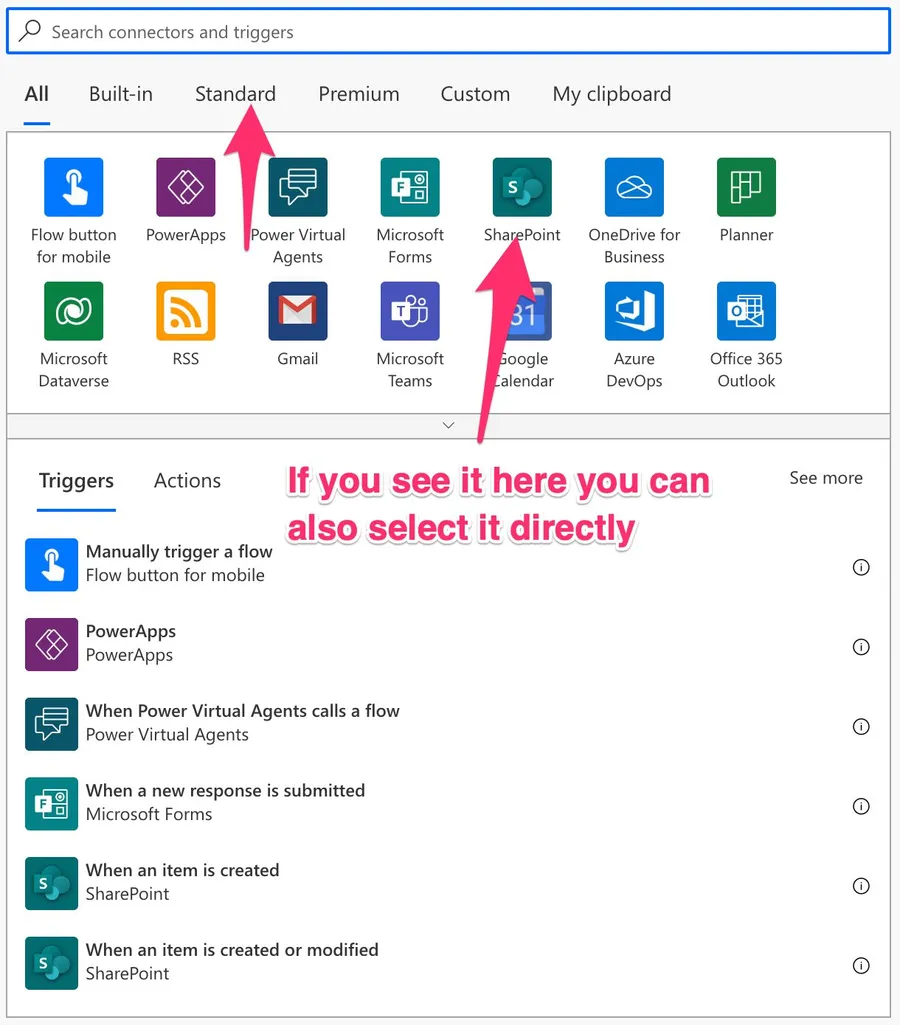Screen dimensions: 900x1025
Task: Choose the Microsoft Teams connector
Action: [x=410, y=311]
